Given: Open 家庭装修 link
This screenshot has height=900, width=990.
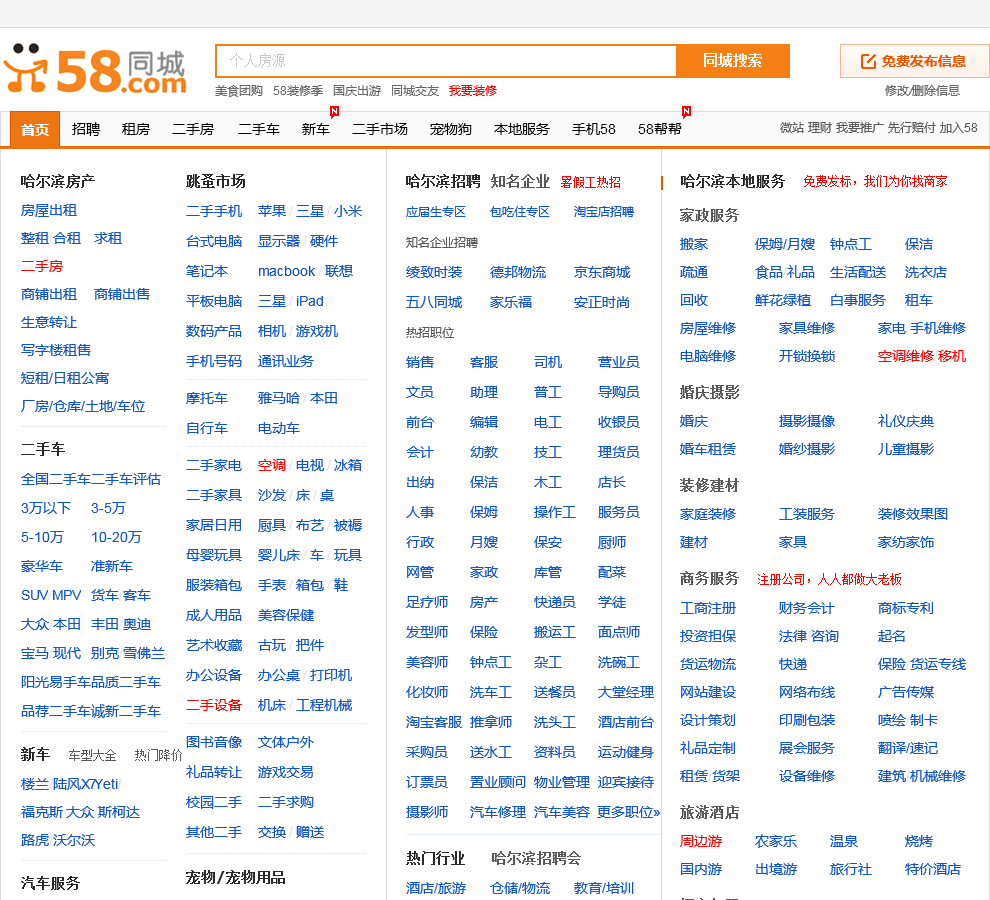Looking at the screenshot, I should coord(708,514).
